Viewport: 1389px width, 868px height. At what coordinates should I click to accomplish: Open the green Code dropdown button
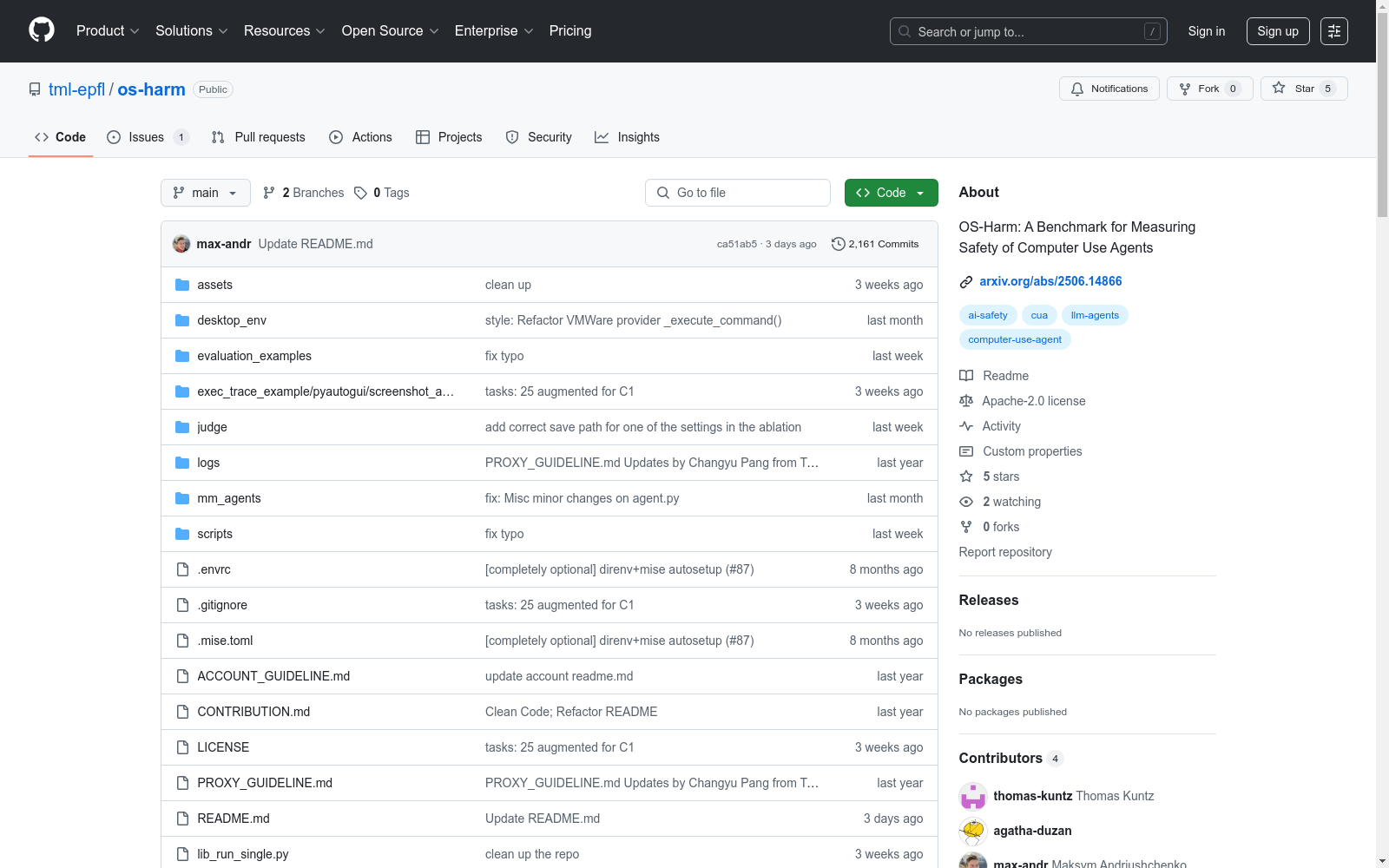point(891,193)
